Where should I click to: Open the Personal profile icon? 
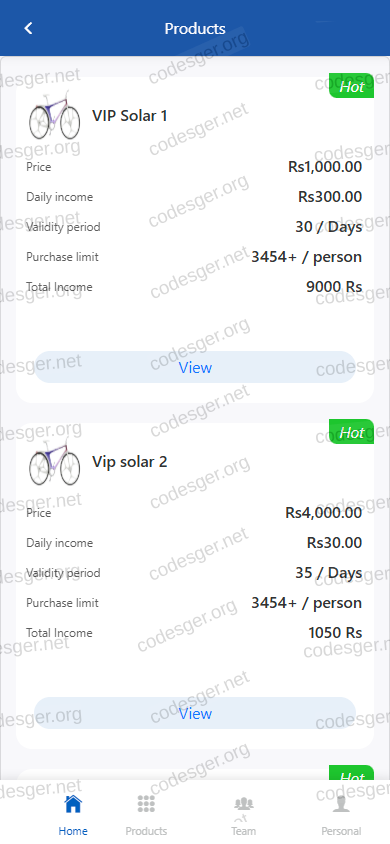341,804
